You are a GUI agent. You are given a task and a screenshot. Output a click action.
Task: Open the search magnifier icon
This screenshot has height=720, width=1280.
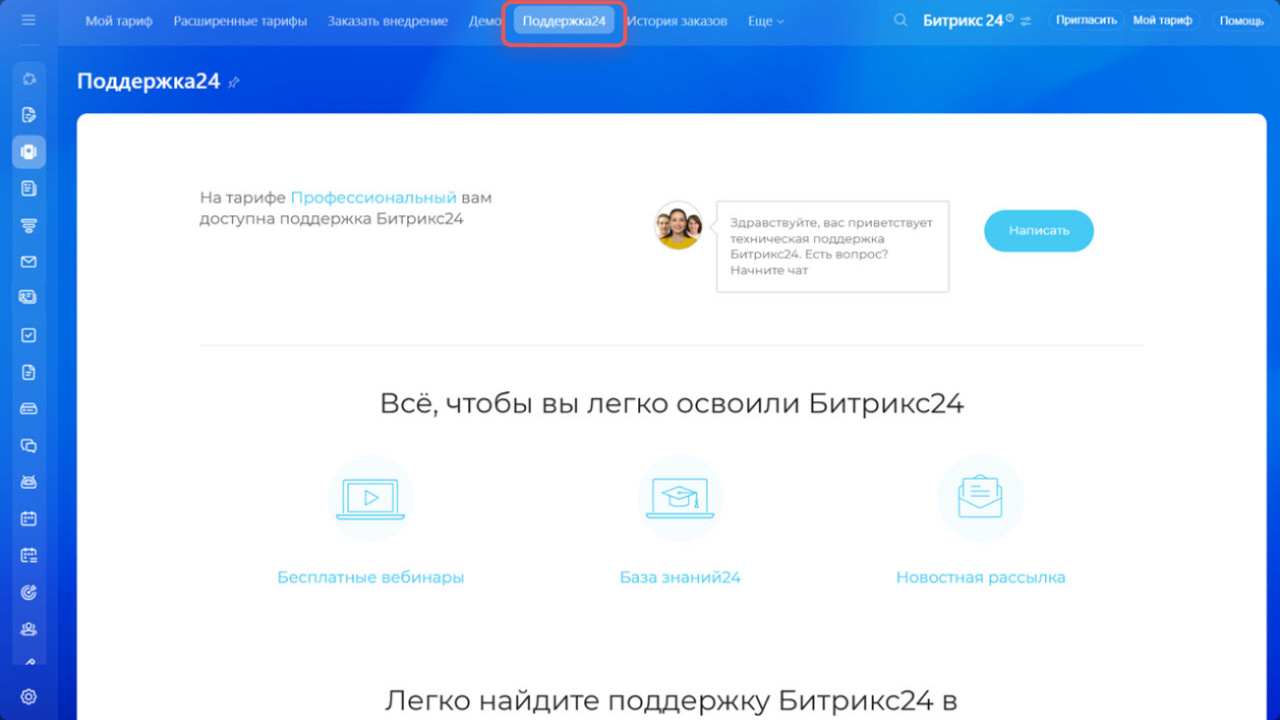coord(901,20)
